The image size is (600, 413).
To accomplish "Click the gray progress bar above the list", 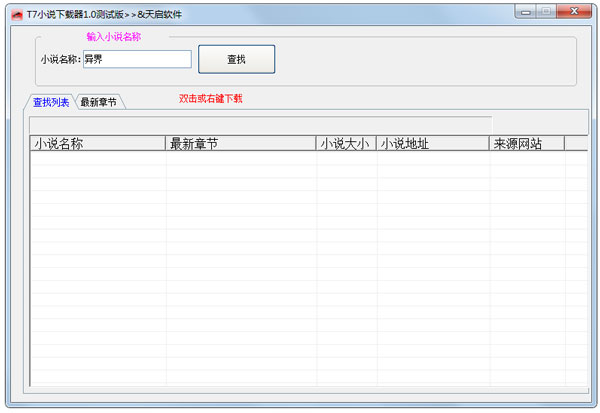I will click(x=260, y=124).
